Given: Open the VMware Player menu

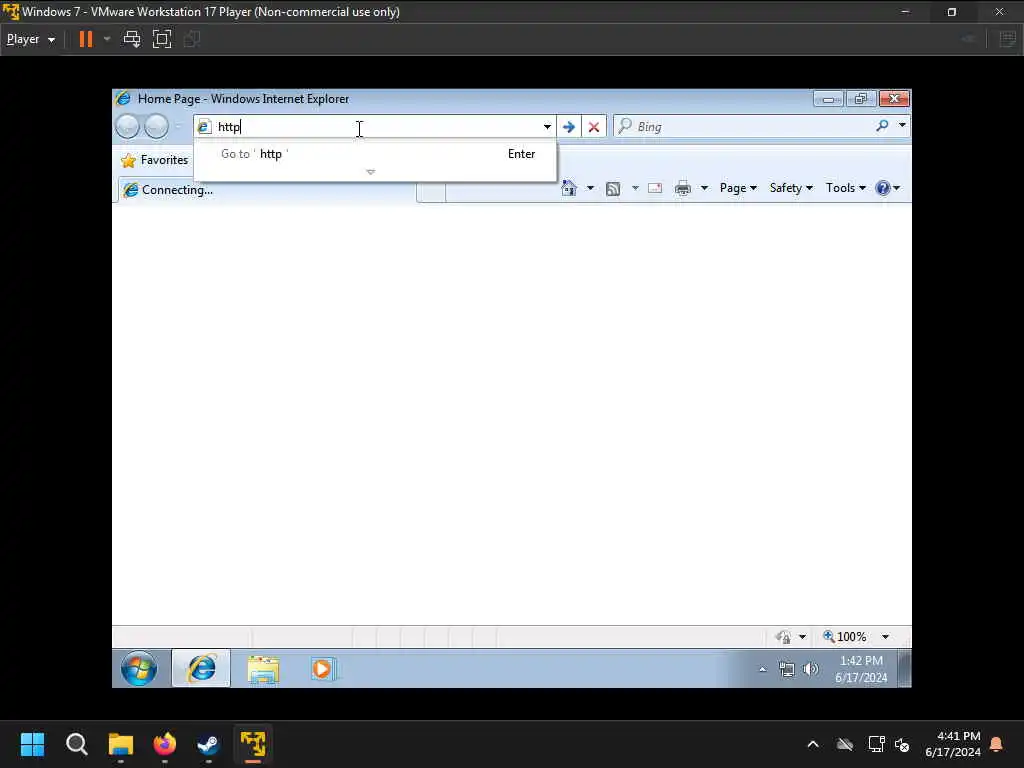Looking at the screenshot, I should click(x=31, y=39).
